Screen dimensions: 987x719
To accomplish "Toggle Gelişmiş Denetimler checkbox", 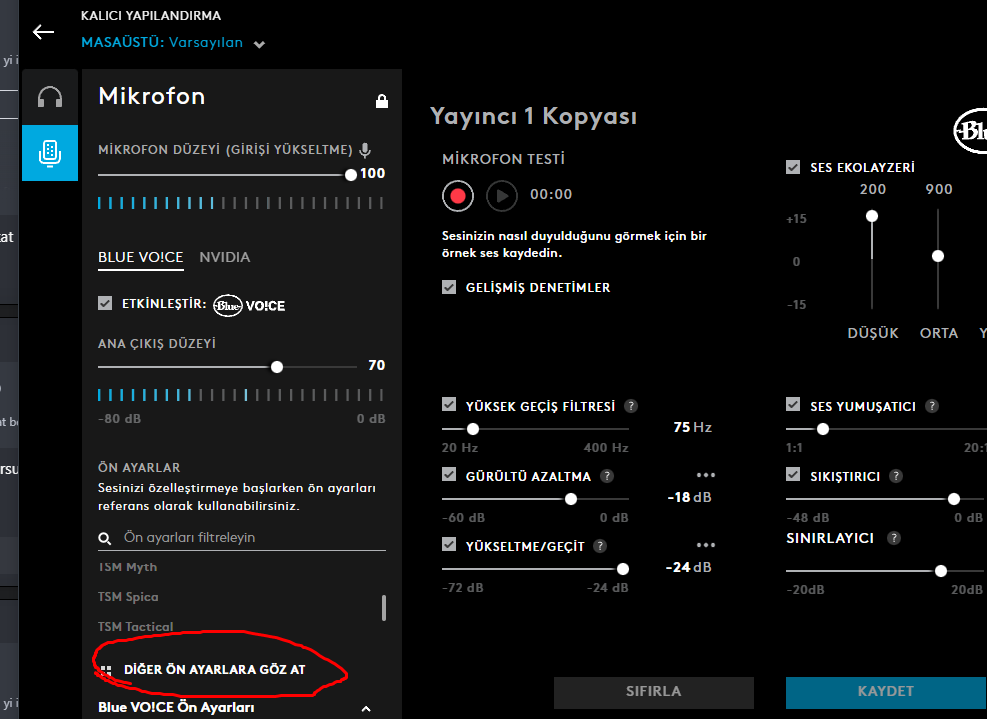I will point(449,287).
